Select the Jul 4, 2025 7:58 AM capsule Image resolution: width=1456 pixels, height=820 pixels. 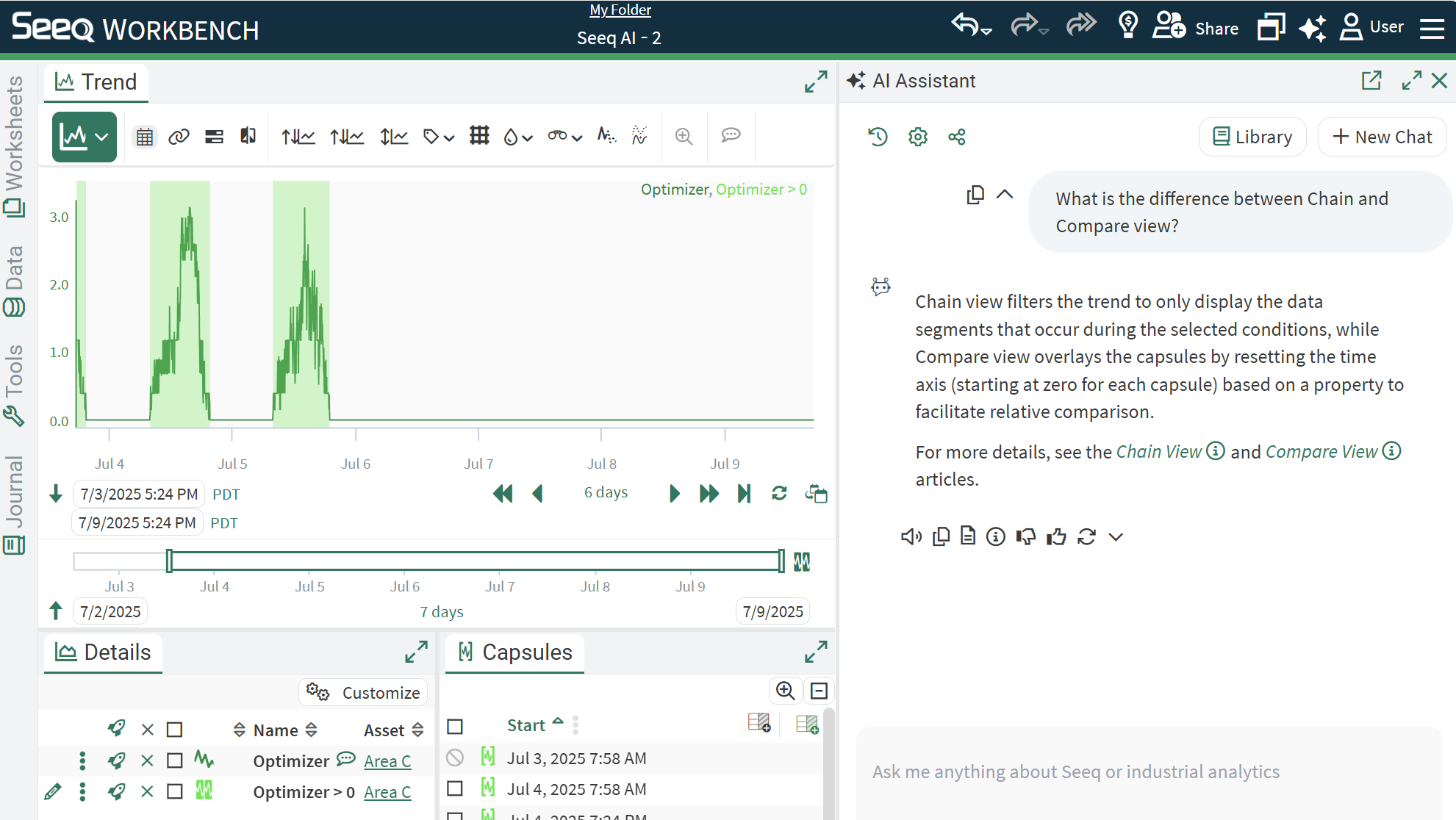point(455,788)
